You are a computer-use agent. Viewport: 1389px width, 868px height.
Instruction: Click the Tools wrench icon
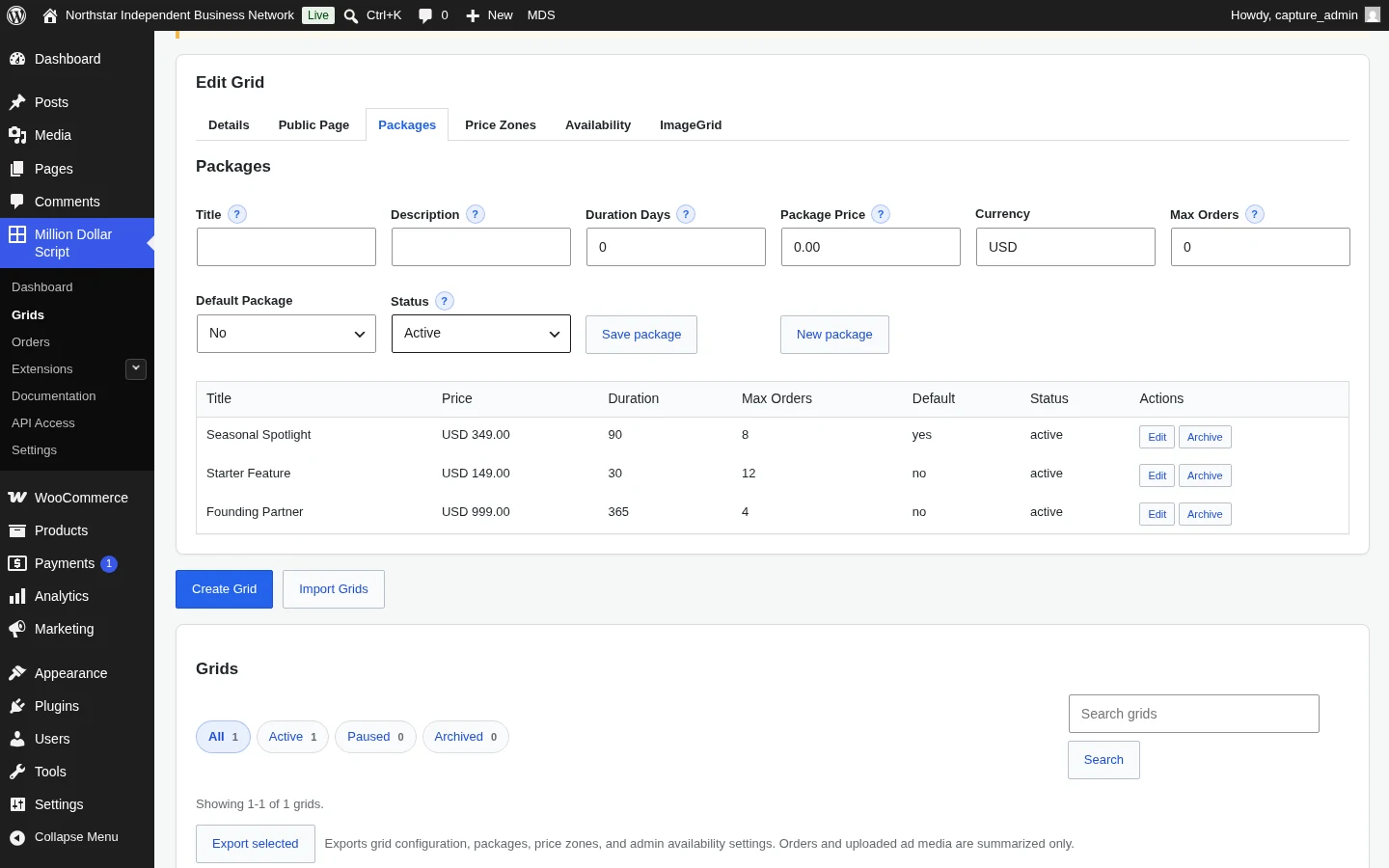point(17,772)
